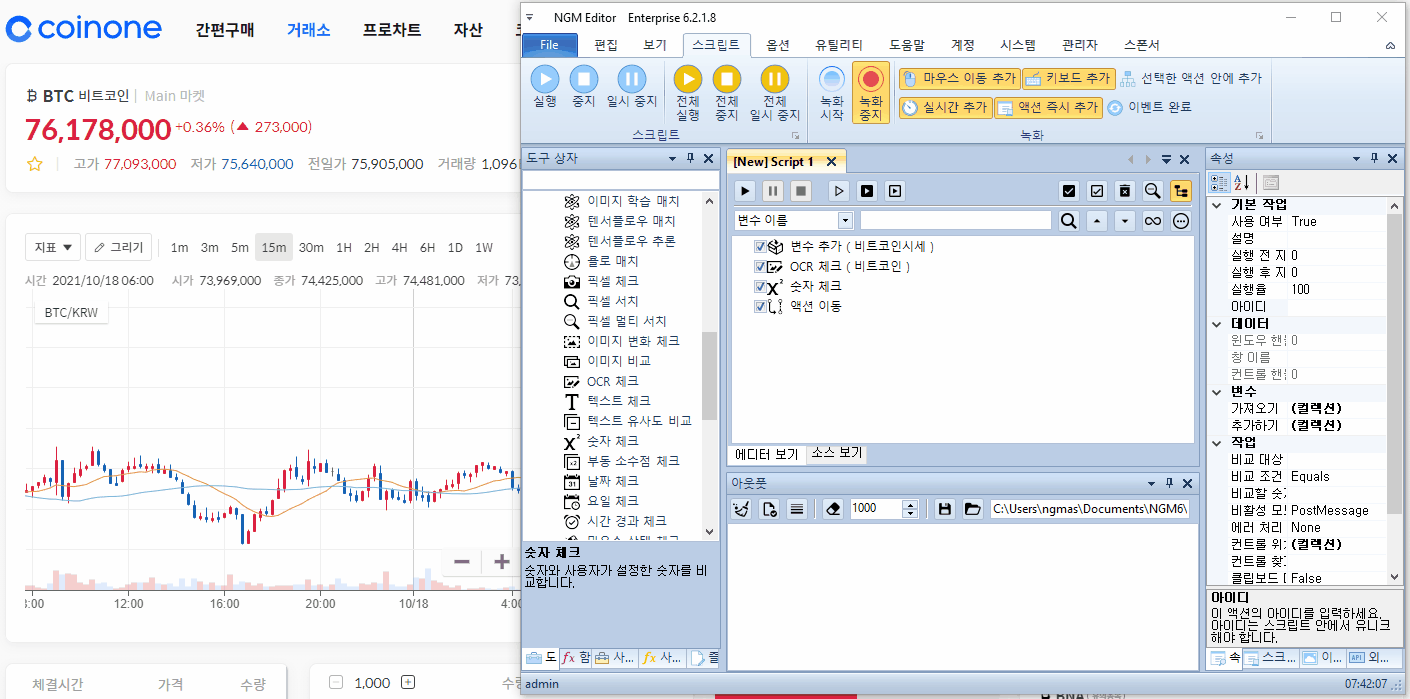Switch to the 유틸리티 ribbon tab

point(839,45)
